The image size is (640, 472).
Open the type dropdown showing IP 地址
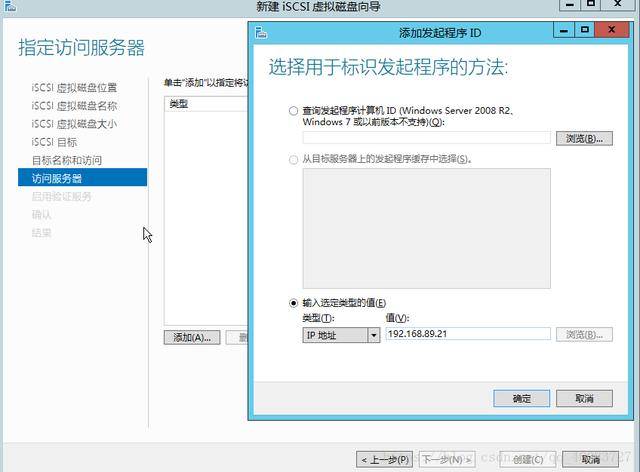click(x=341, y=335)
